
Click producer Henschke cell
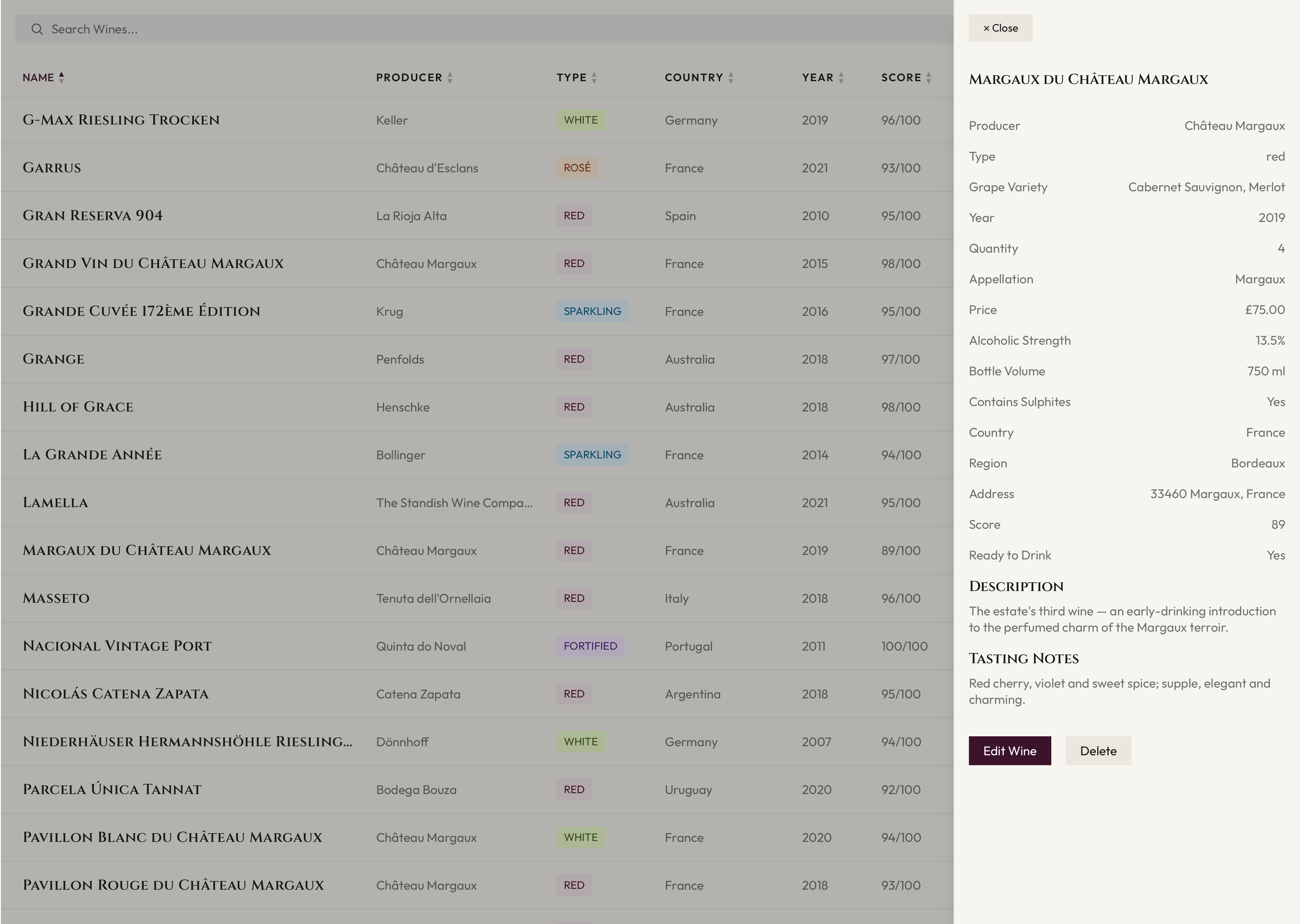click(x=403, y=407)
